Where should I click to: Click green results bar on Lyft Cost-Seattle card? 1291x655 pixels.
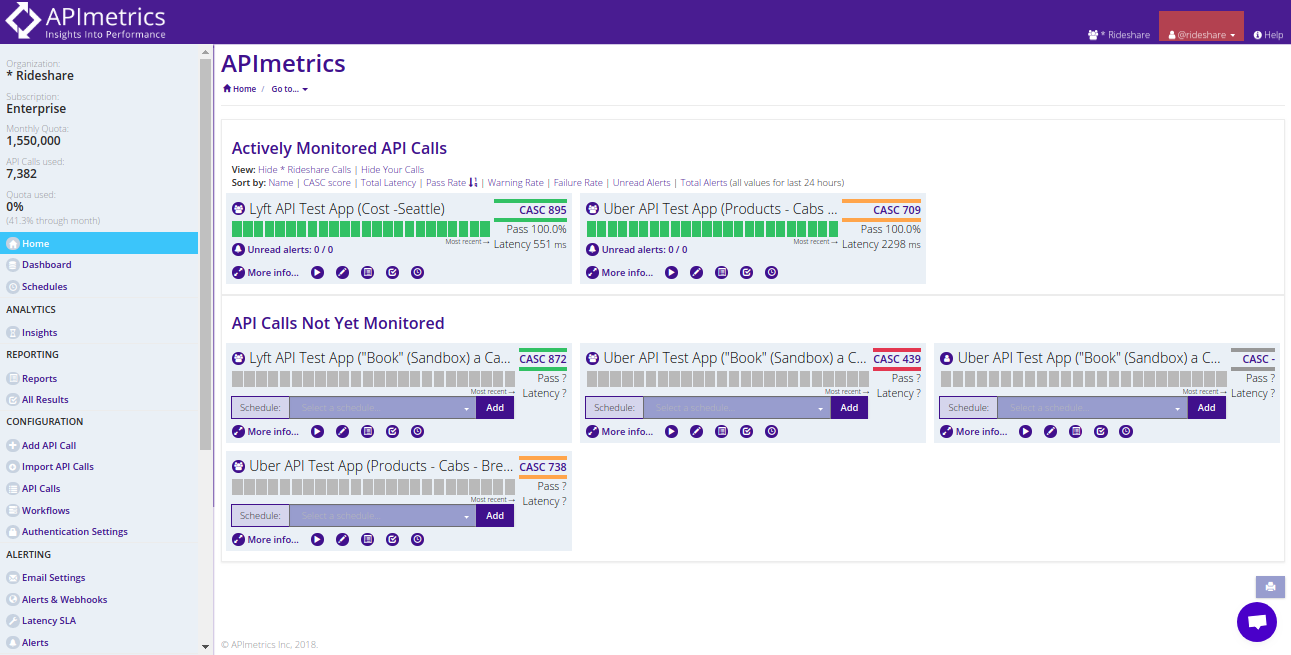tap(363, 229)
